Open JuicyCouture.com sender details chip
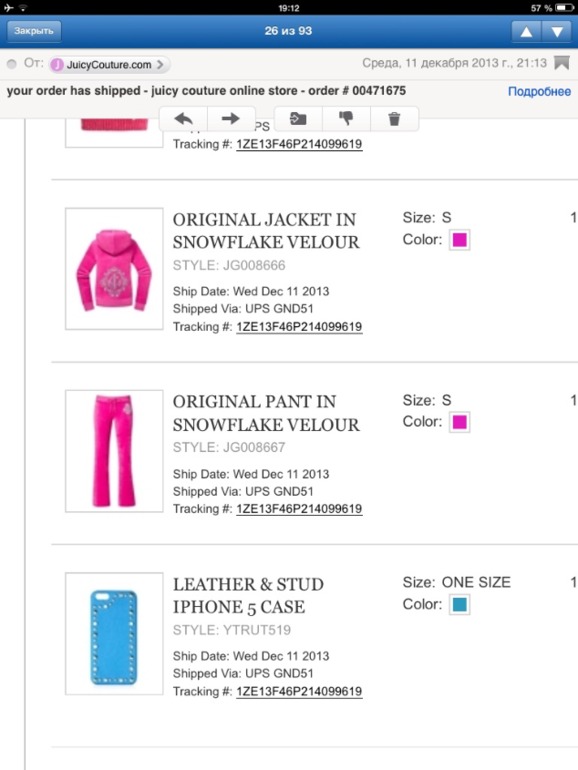Screen dimensions: 578x770 pos(110,64)
